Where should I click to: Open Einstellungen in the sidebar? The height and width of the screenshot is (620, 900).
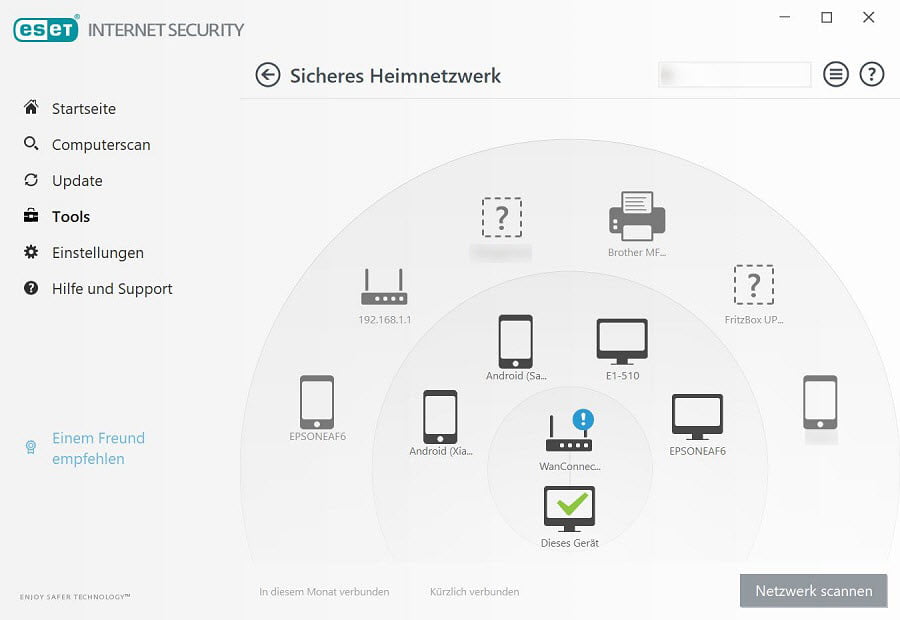[98, 253]
